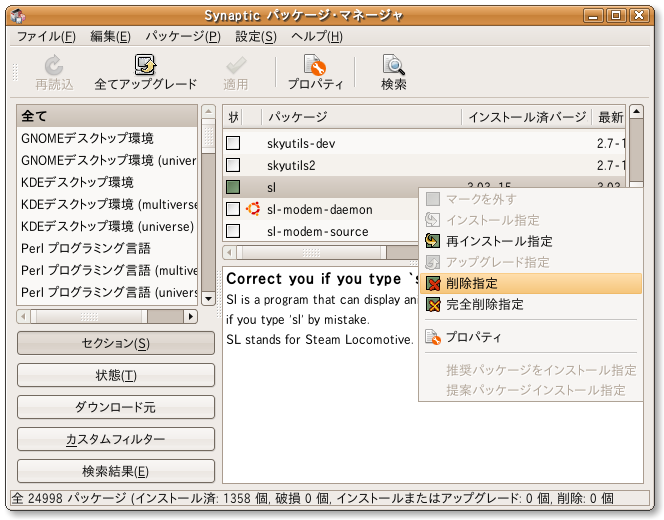The width and height of the screenshot is (664, 520).
Task: Click the Synaptic app icon in the title bar
Action: pos(18,16)
